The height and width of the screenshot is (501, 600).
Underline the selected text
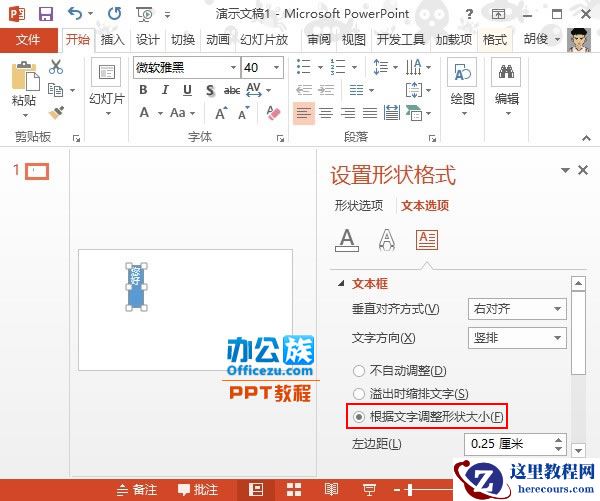coord(187,90)
